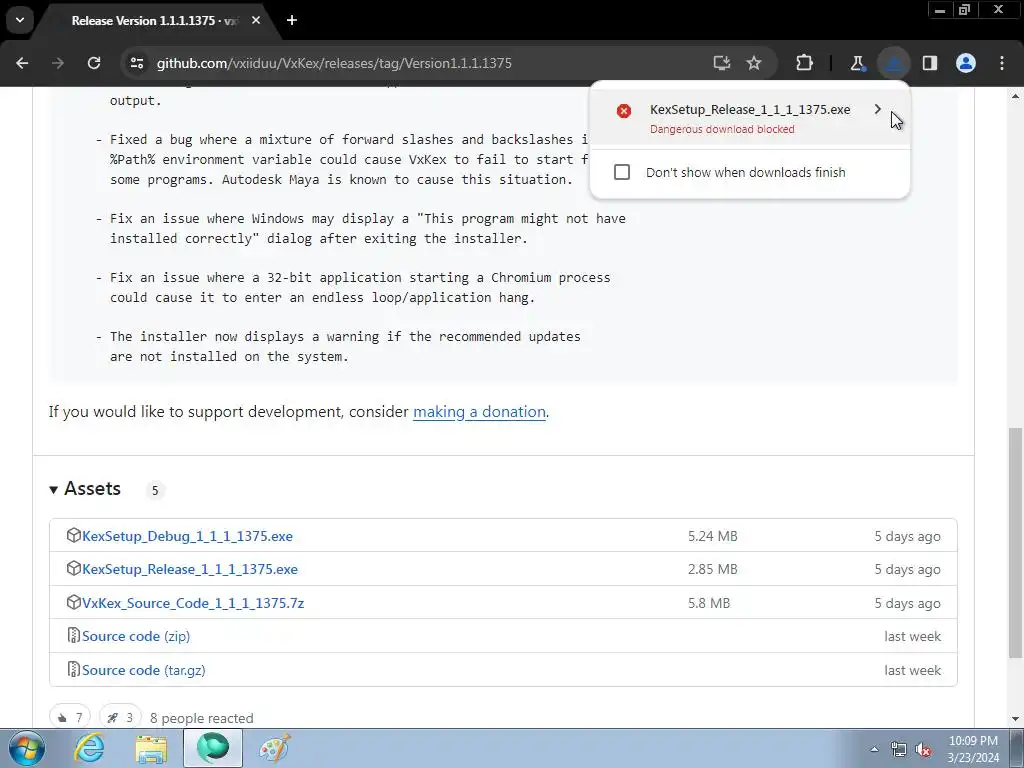This screenshot has width=1024, height=768.
Task: Click the scrollbar up arrow
Action: click(1016, 96)
